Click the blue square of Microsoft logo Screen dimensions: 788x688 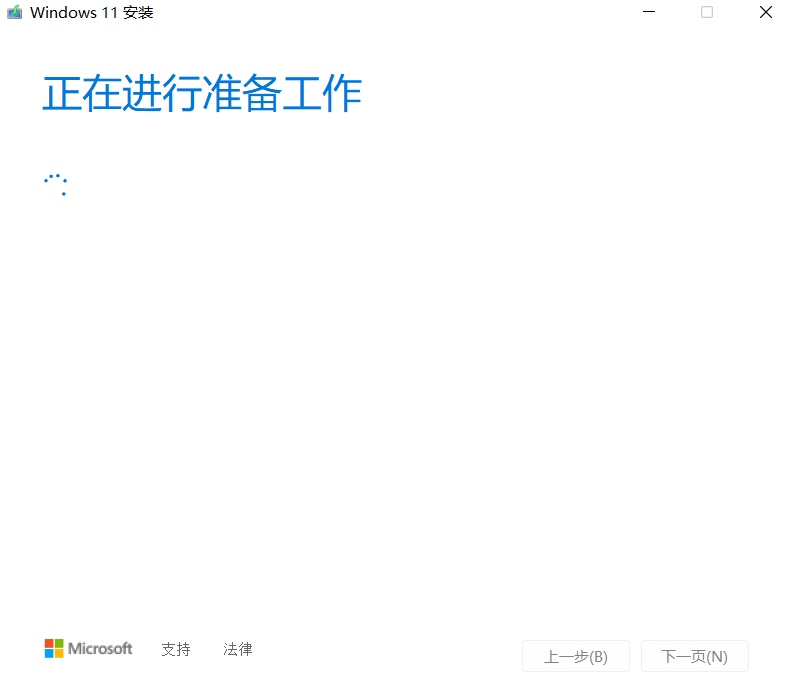coord(49,653)
